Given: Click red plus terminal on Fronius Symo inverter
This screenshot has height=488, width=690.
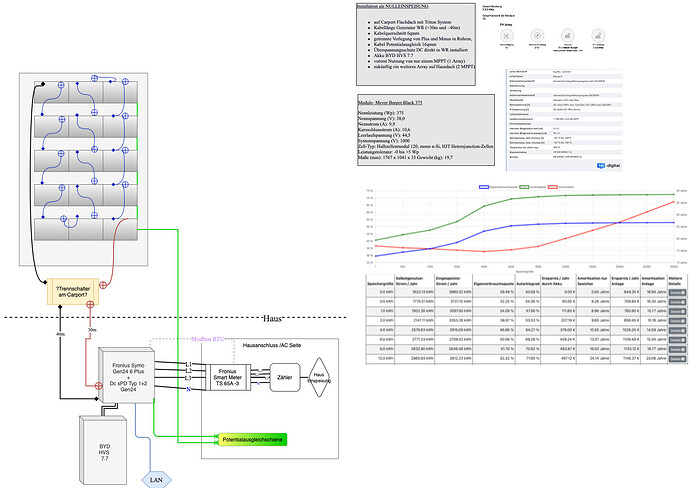Looking at the screenshot, I should (x=99, y=385).
